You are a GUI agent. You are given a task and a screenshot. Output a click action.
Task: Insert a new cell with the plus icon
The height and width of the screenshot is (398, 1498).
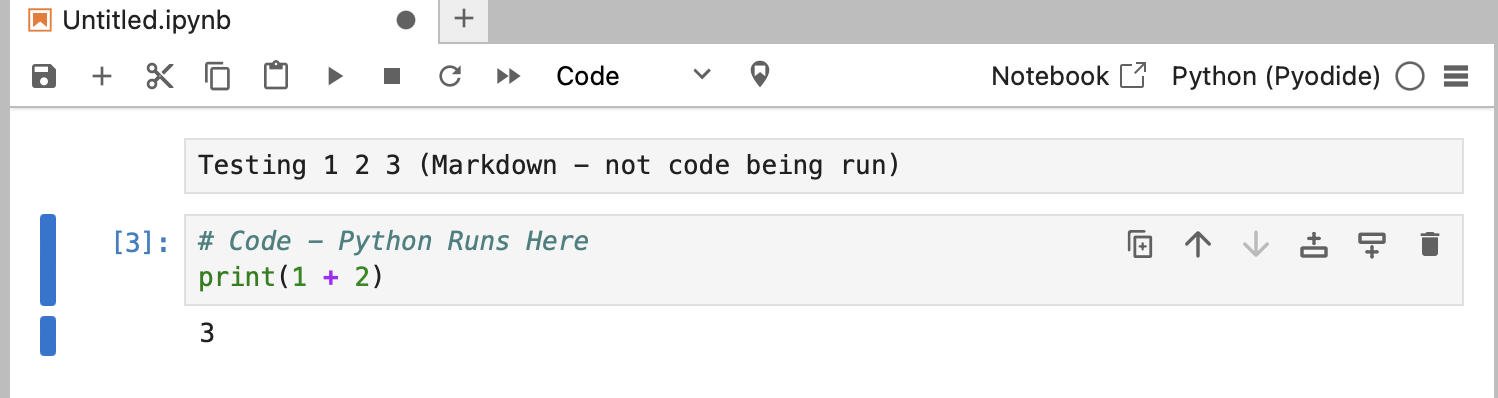pos(101,76)
